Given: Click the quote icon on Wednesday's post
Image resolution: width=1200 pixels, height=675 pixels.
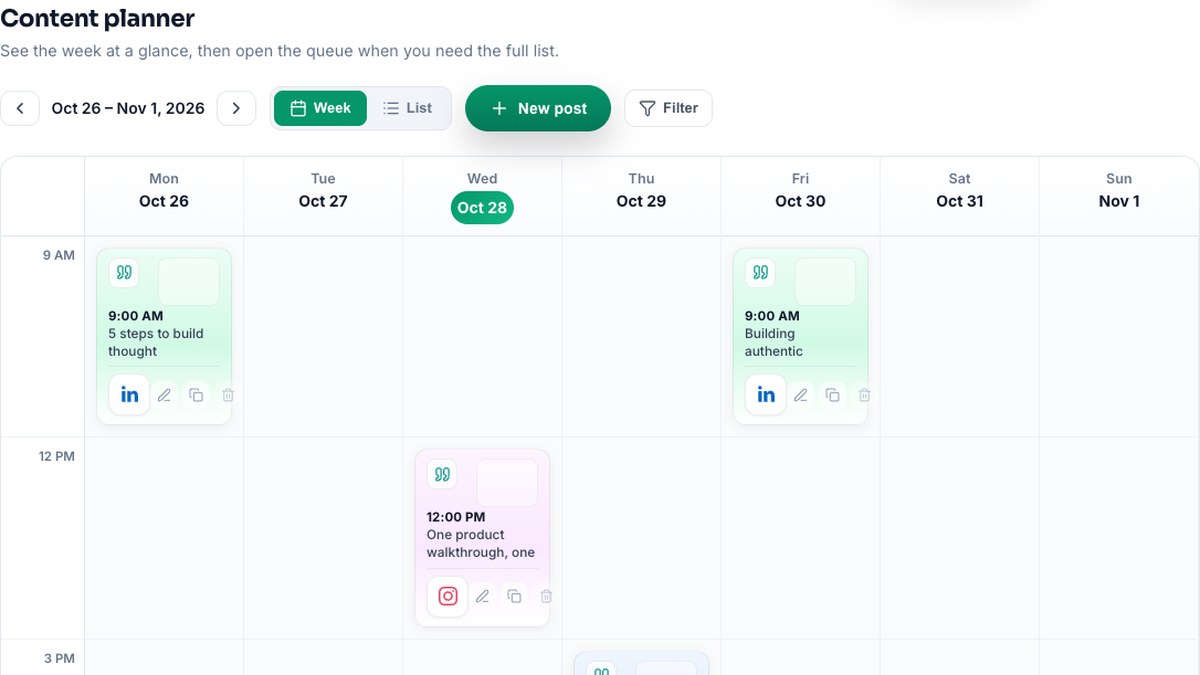Looking at the screenshot, I should point(442,474).
